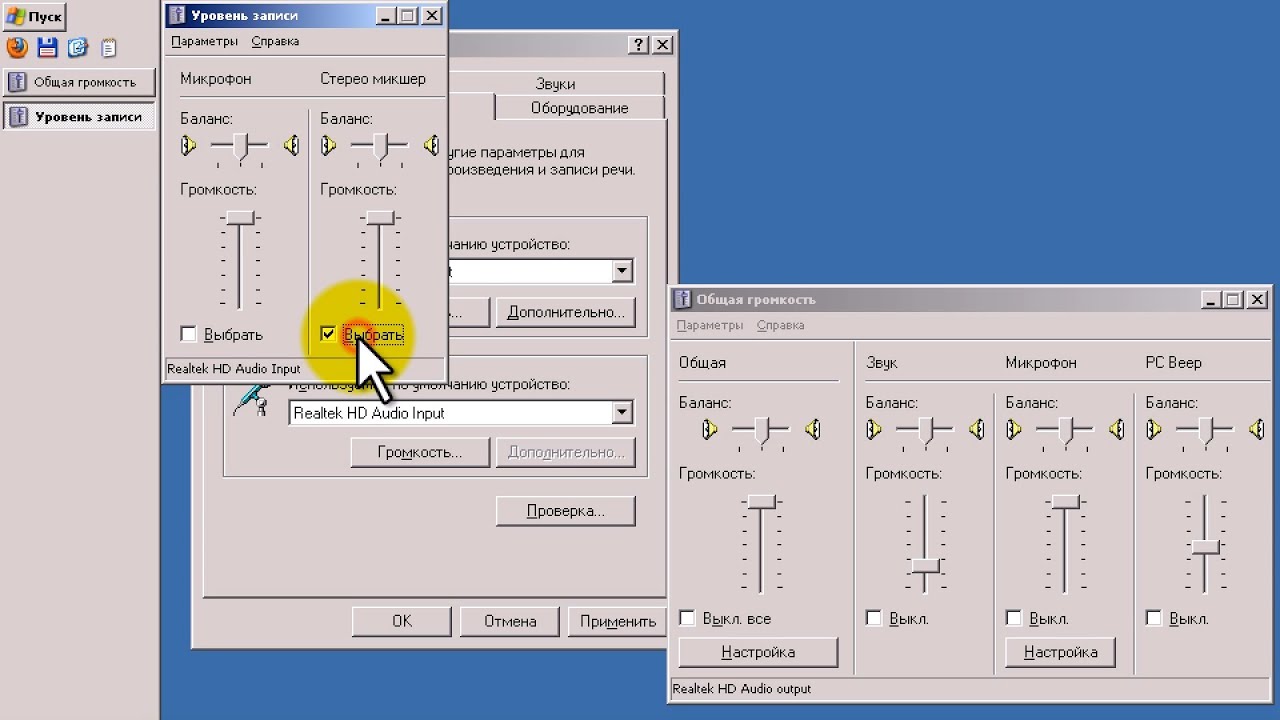Click left speaker icon under Стерео микшер balance
This screenshot has width=1280, height=720.
(x=328, y=146)
